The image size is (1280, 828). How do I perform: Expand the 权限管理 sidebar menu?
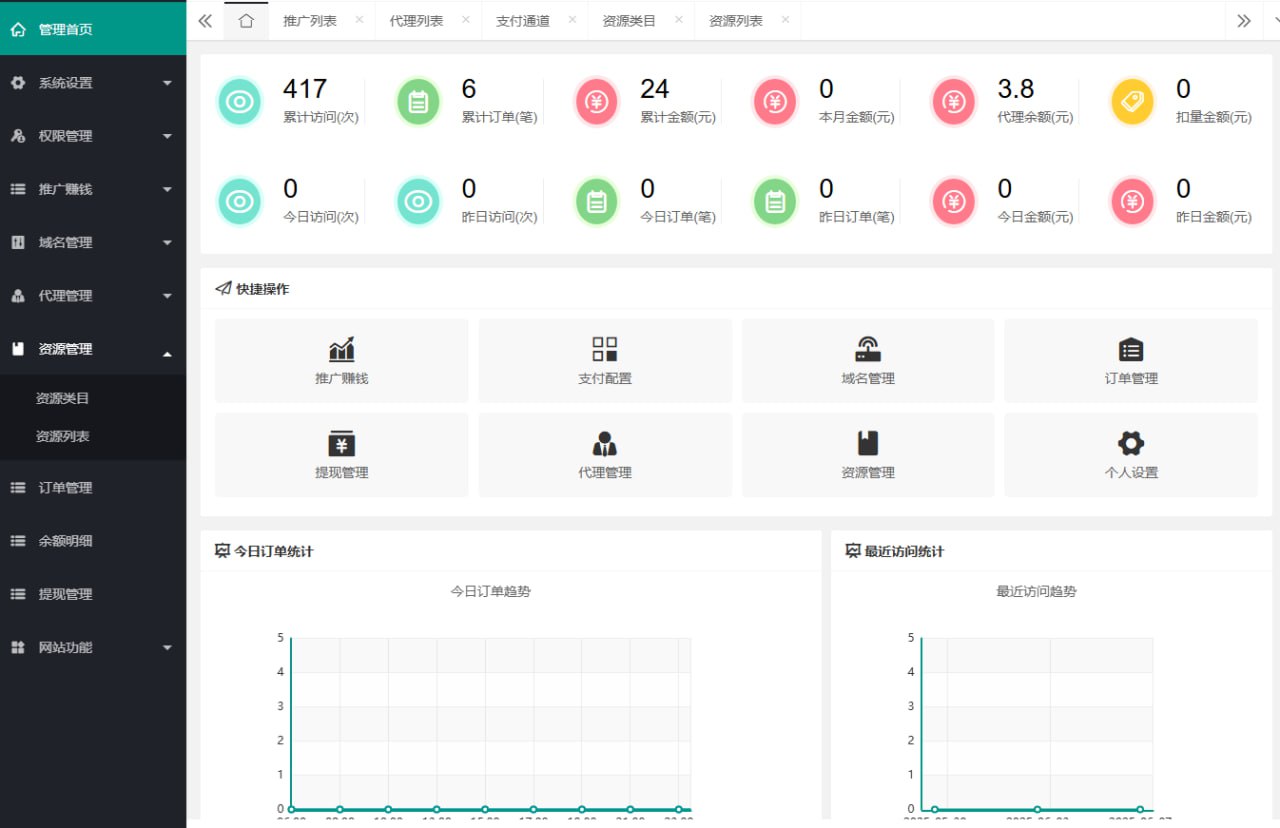[92, 136]
